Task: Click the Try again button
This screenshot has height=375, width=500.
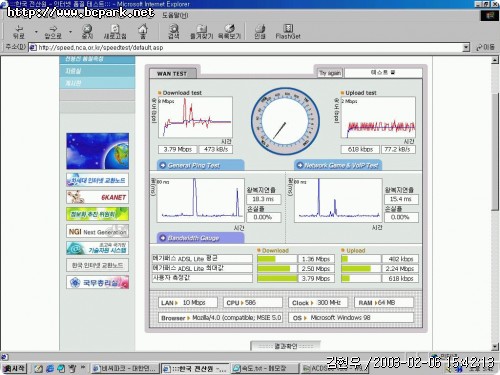Action: (x=330, y=73)
